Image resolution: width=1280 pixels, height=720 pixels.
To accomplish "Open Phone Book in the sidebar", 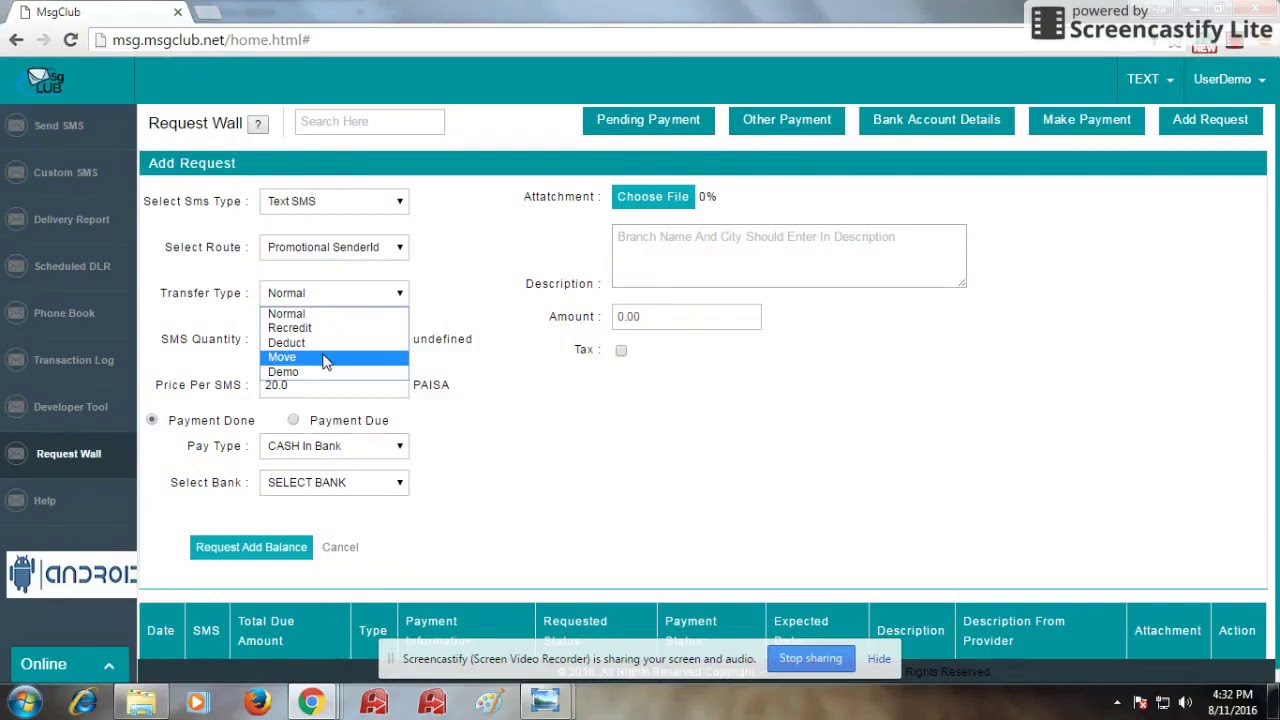I will tap(64, 314).
